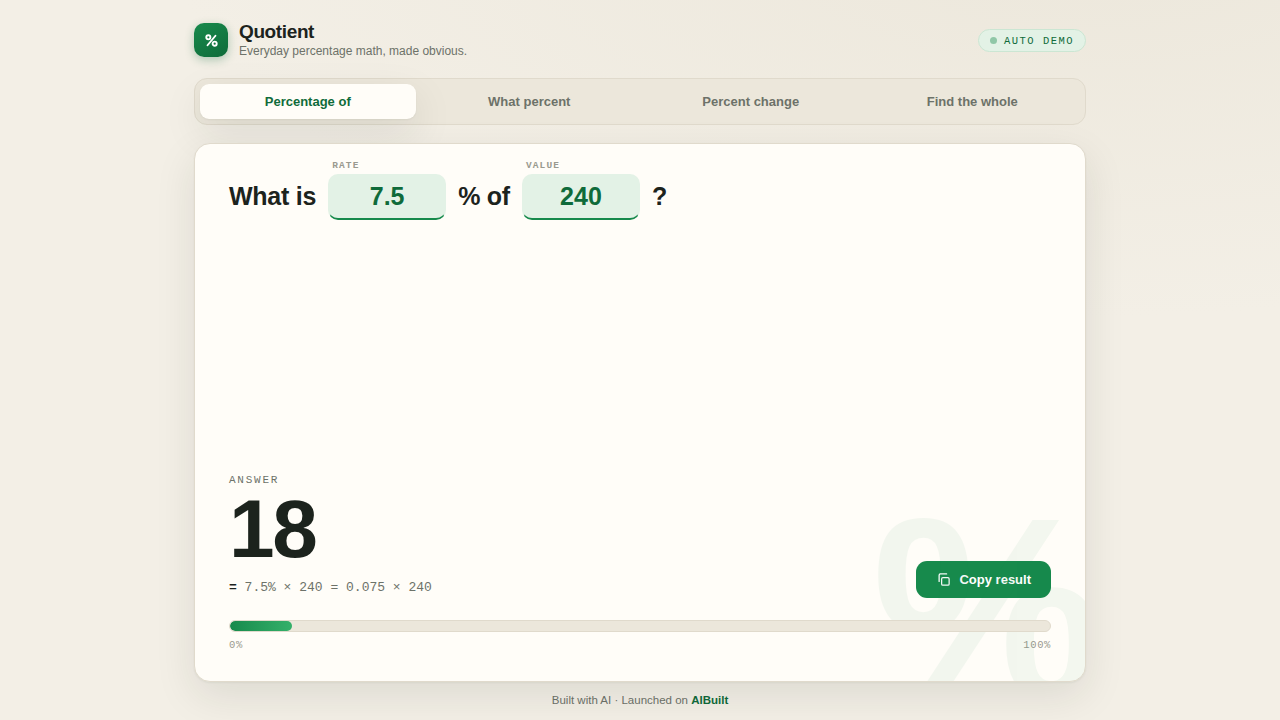
Task: Click the 100% label under the bar
Action: coord(1037,645)
